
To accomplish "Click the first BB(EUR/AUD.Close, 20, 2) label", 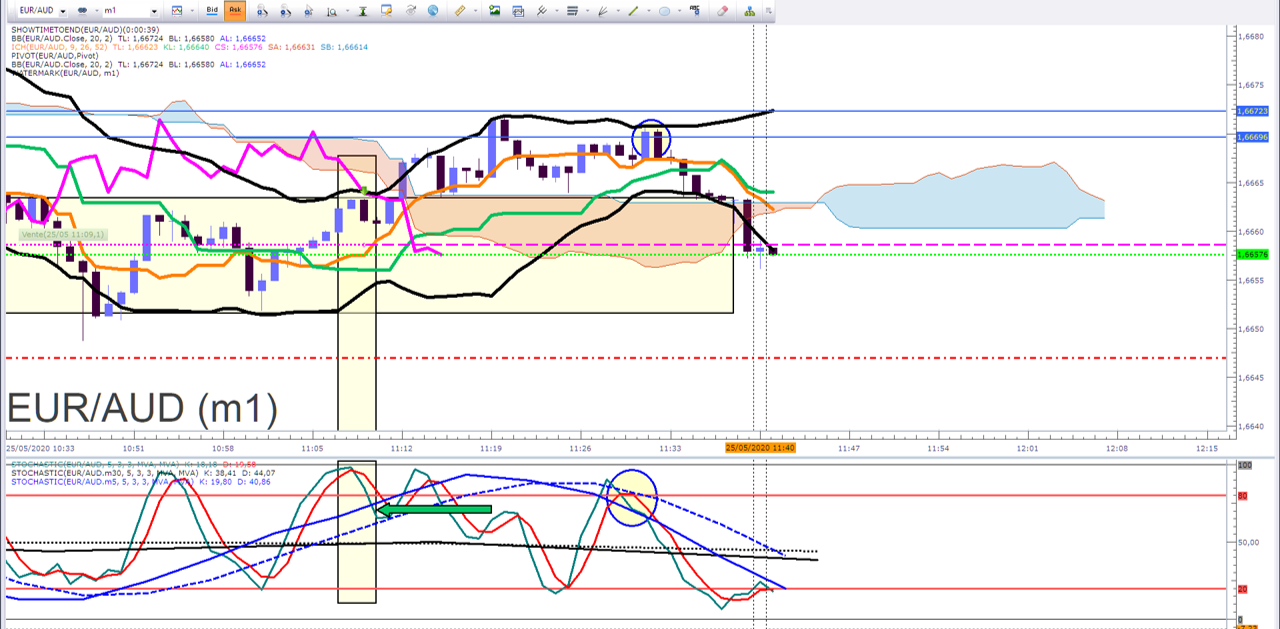I will [x=62, y=38].
